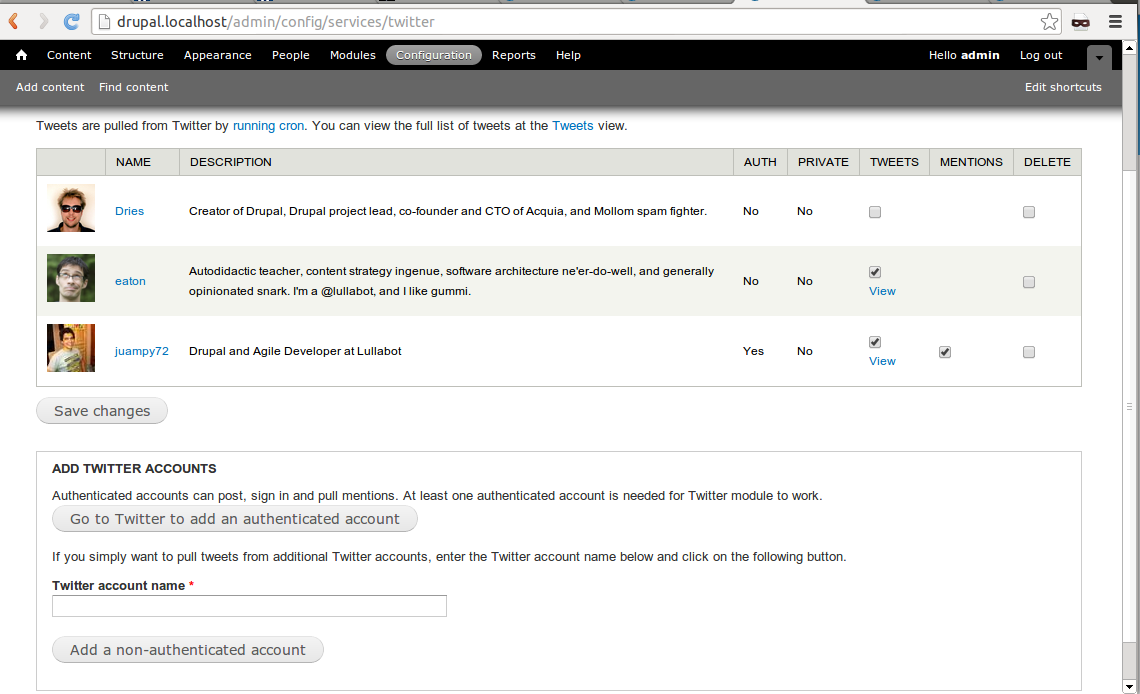Open the People admin menu
The height and width of the screenshot is (694, 1140).
[291, 55]
